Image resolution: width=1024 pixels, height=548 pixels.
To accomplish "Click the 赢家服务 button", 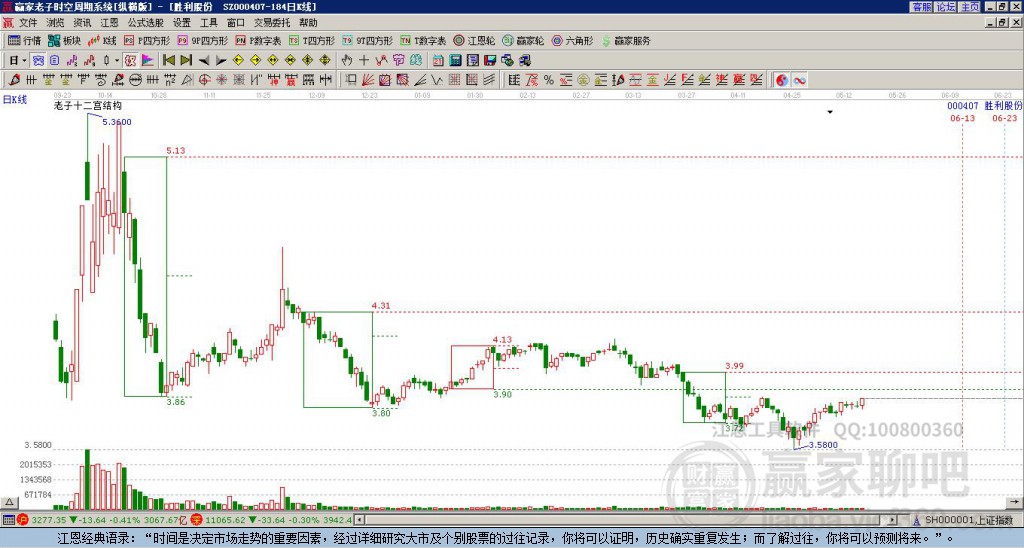I will point(626,40).
